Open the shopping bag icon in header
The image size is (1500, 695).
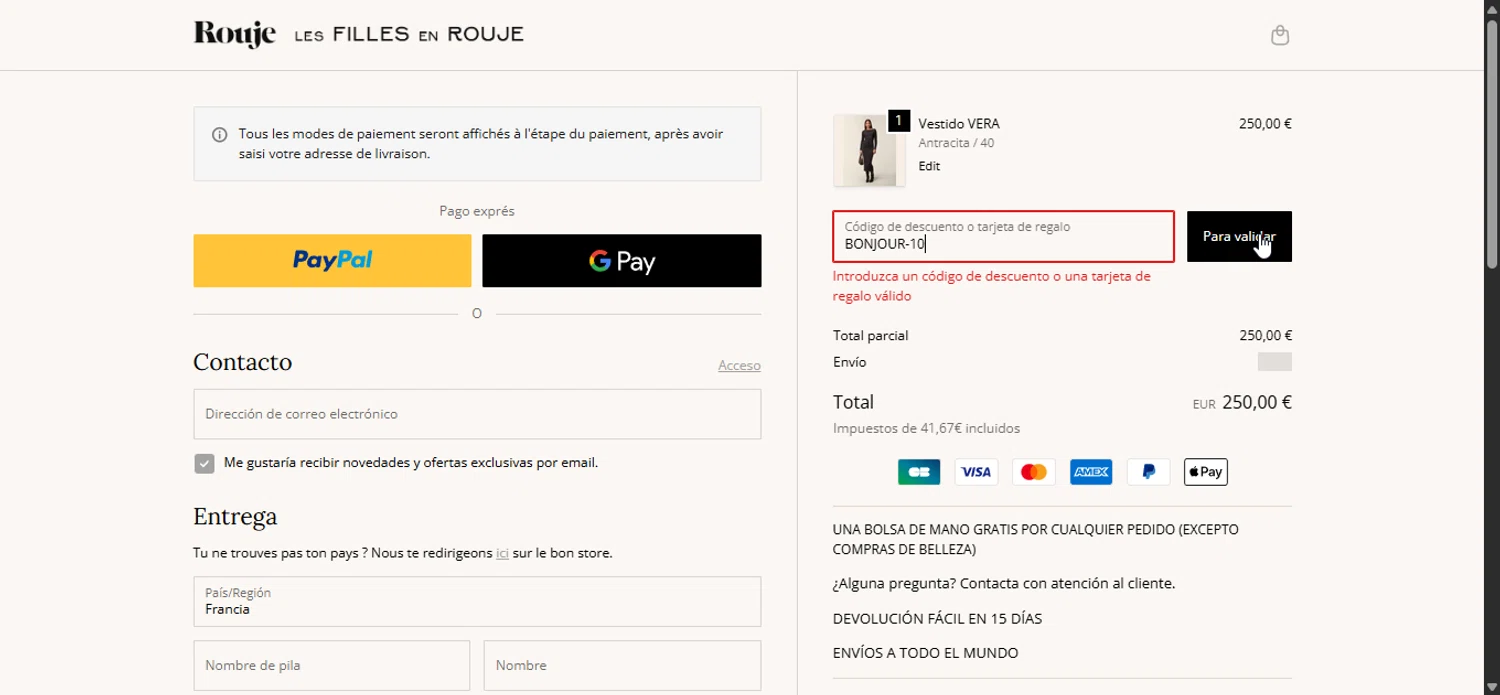tap(1279, 35)
